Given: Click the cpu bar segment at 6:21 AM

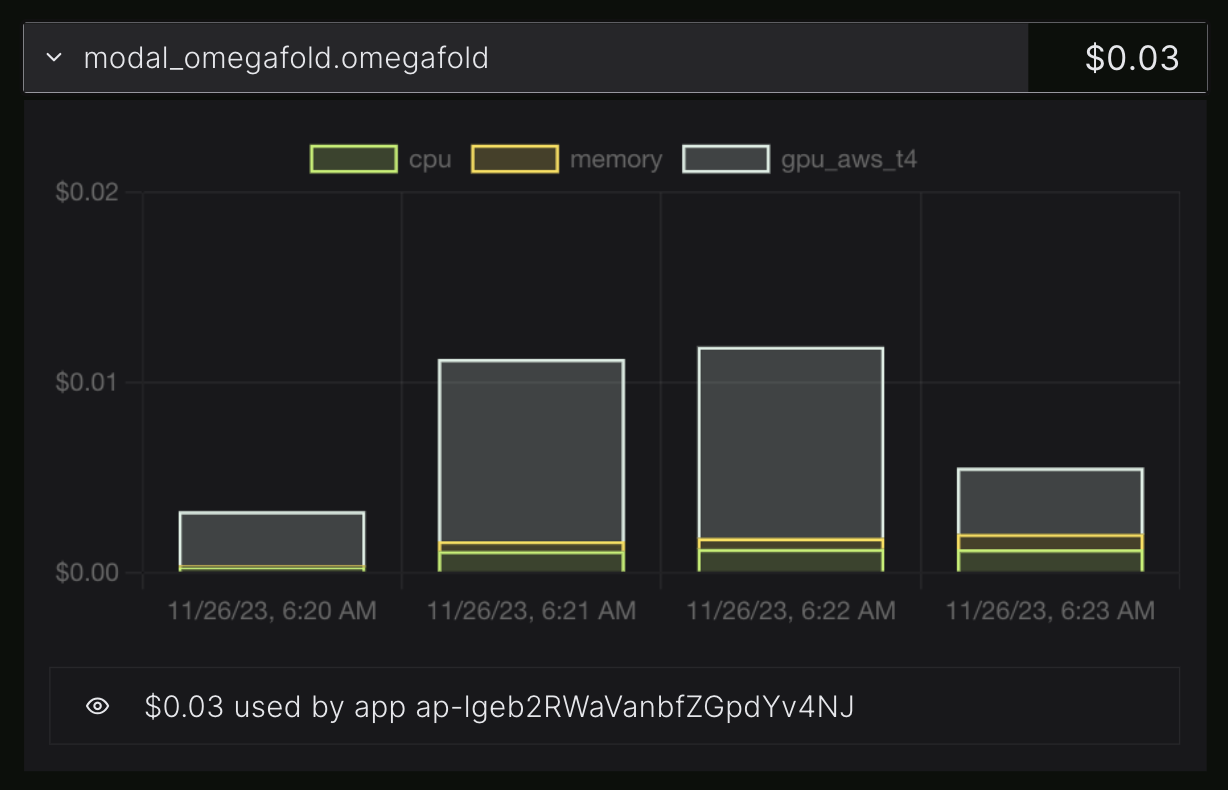Looking at the screenshot, I should point(531,561).
